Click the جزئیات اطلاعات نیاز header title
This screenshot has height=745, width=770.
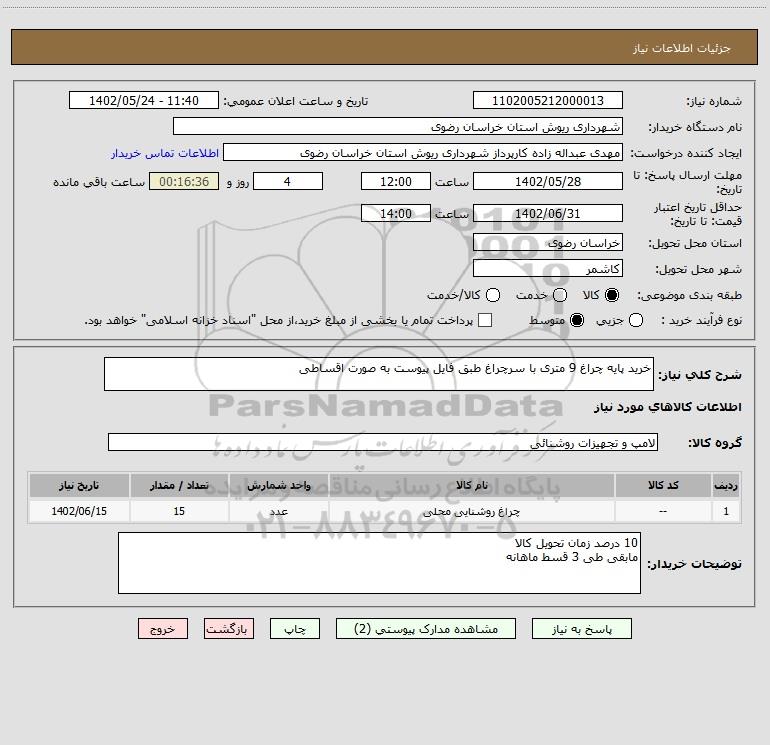point(682,48)
